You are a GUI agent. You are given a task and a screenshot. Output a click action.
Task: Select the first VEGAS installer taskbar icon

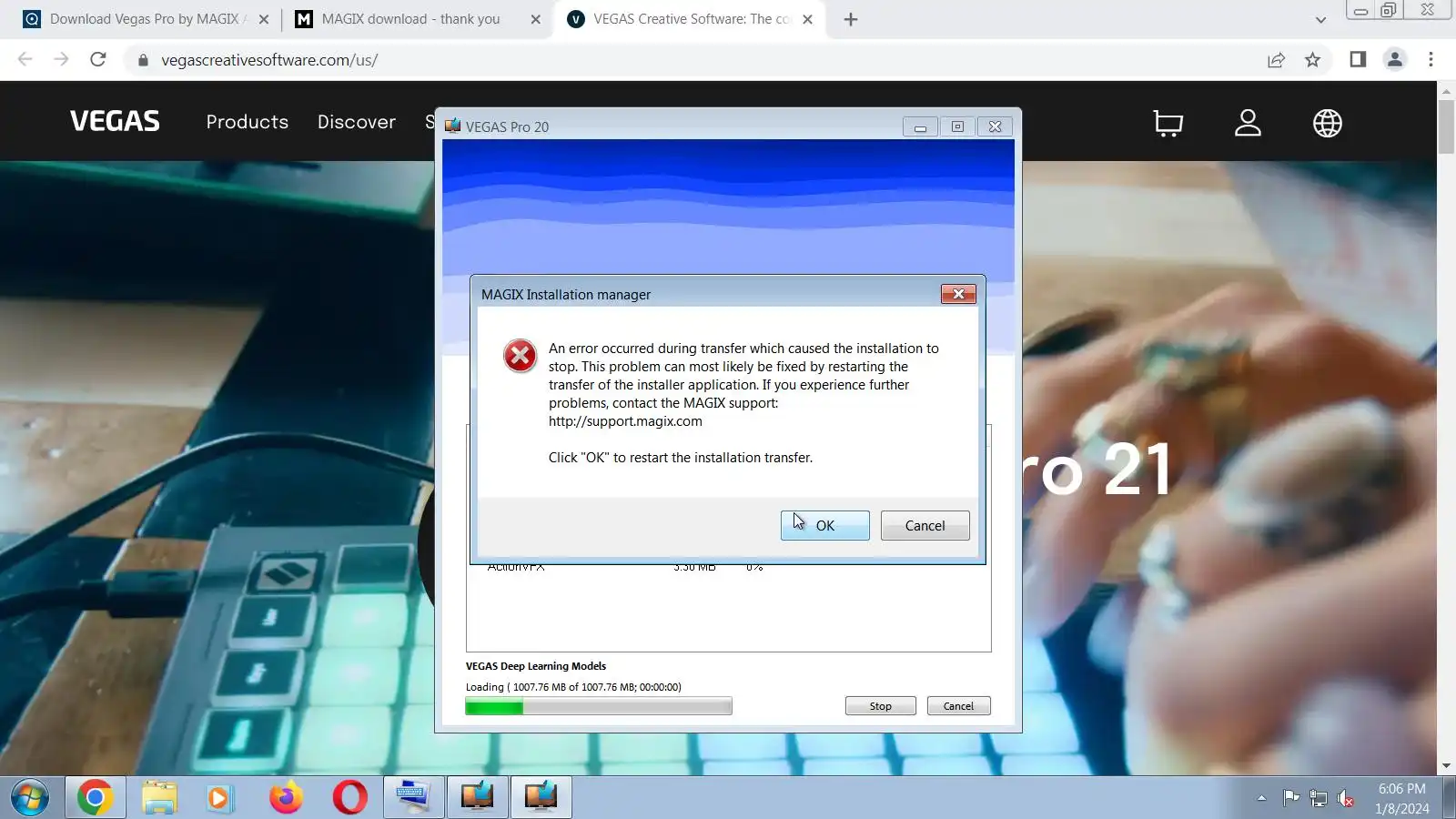pyautogui.click(x=477, y=798)
